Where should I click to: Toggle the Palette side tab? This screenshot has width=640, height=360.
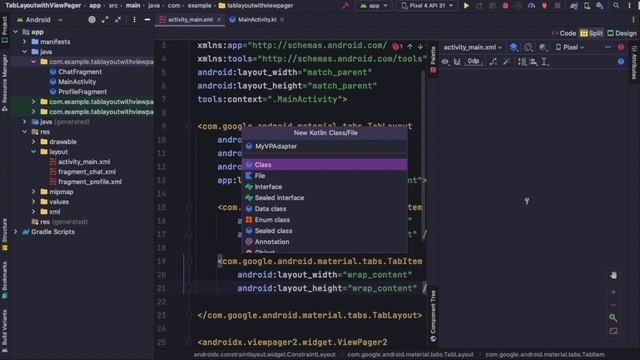point(433,60)
